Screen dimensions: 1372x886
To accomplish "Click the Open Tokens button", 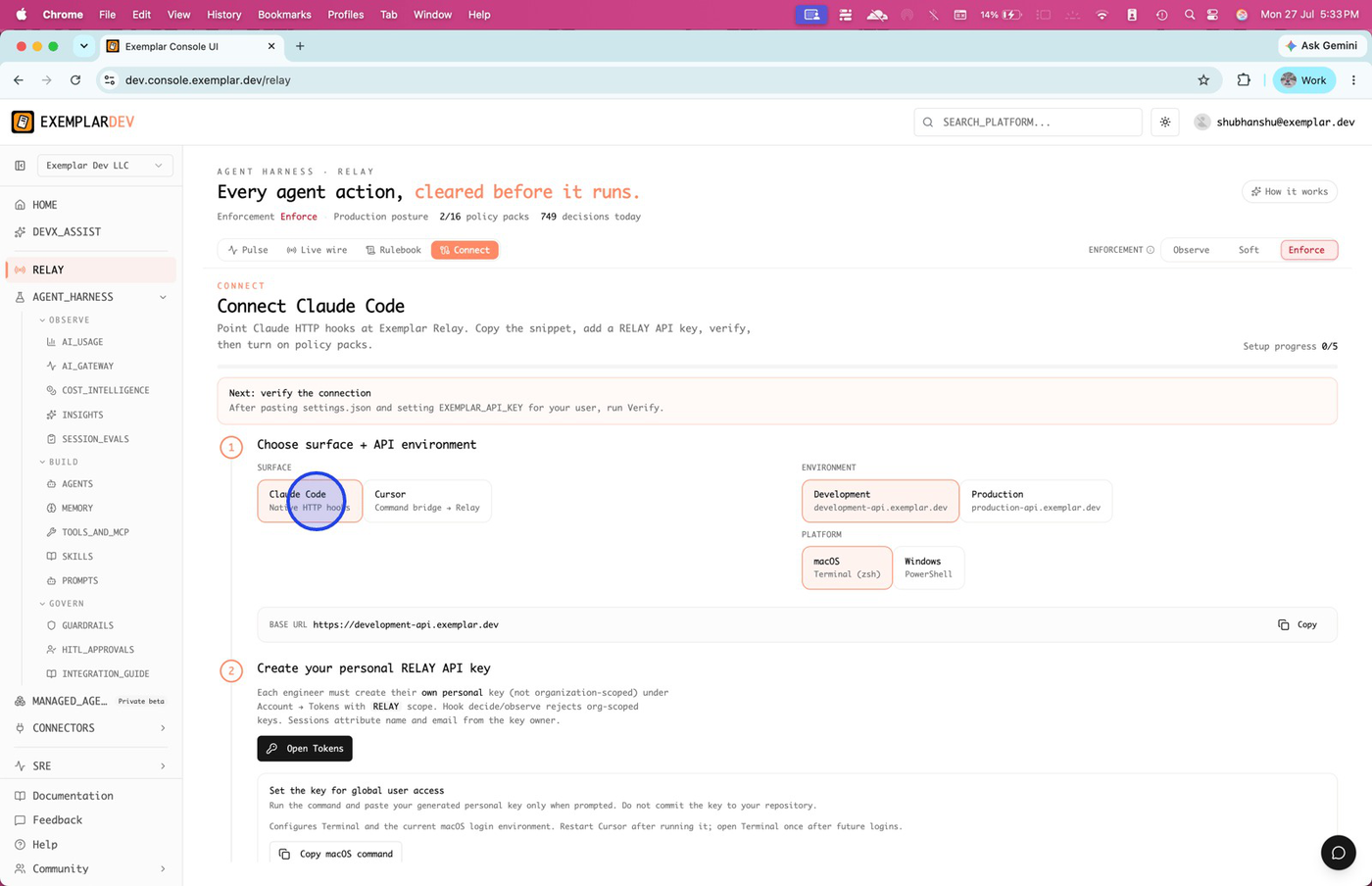I will tap(305, 749).
